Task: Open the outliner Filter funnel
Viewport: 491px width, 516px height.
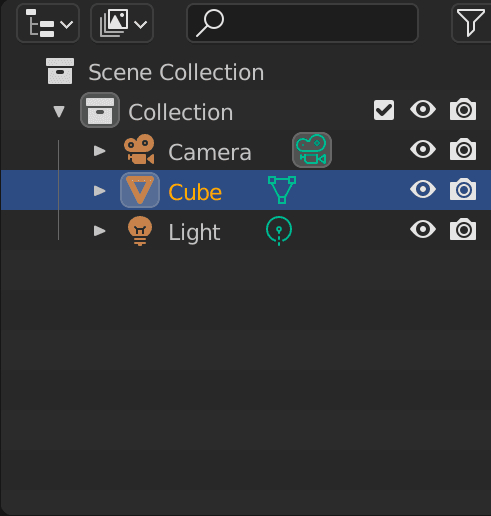Action: click(x=471, y=23)
